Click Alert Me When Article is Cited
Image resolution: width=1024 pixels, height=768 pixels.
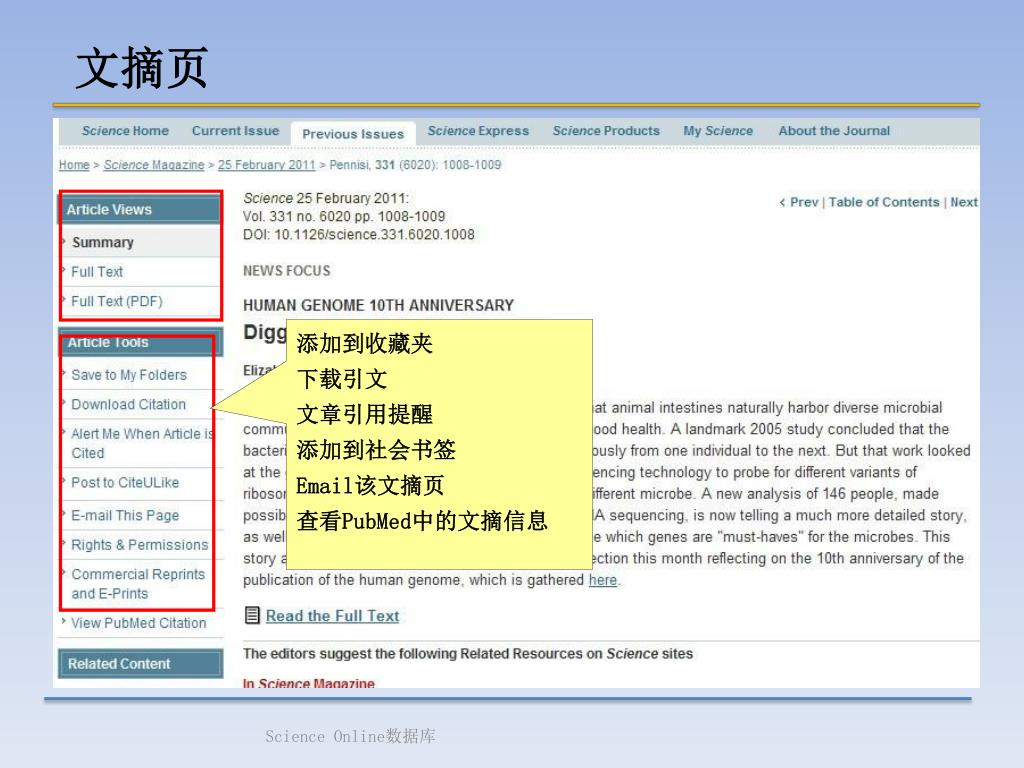click(142, 443)
